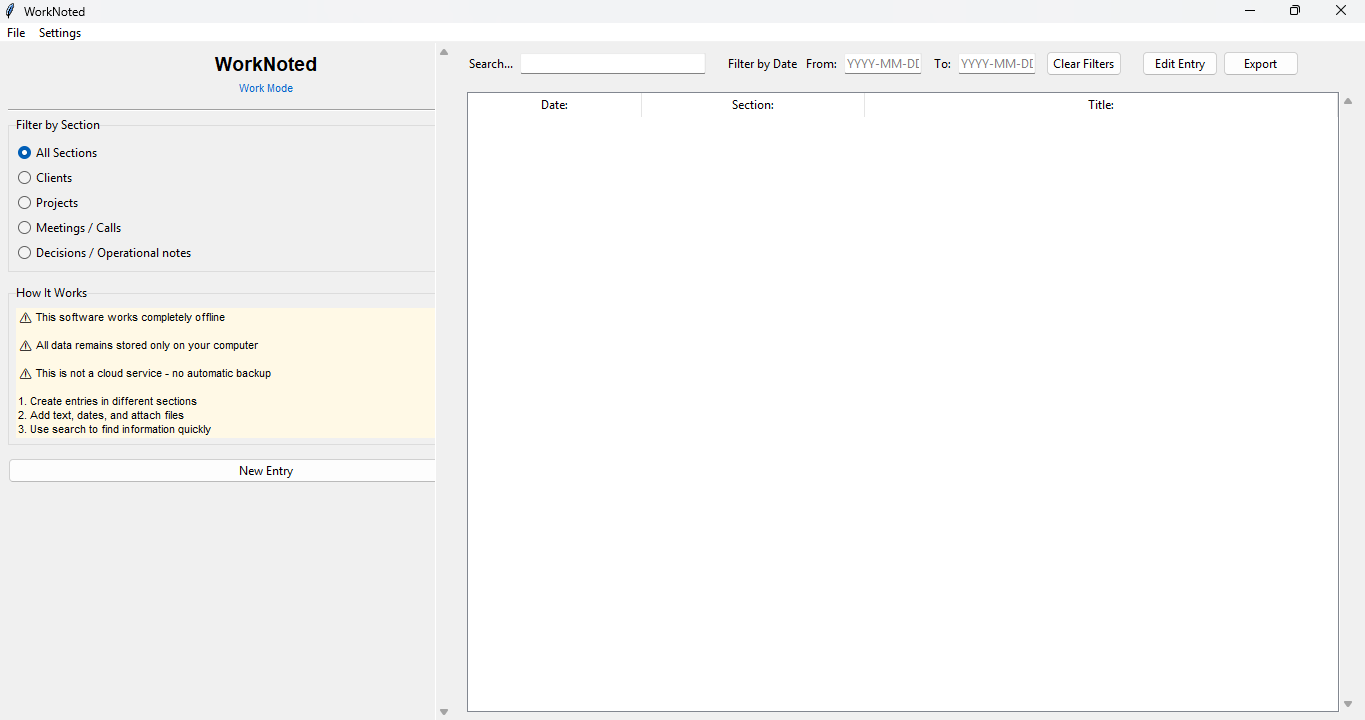Click scroll down arrow on left panel
The height and width of the screenshot is (720, 1365).
click(444, 711)
